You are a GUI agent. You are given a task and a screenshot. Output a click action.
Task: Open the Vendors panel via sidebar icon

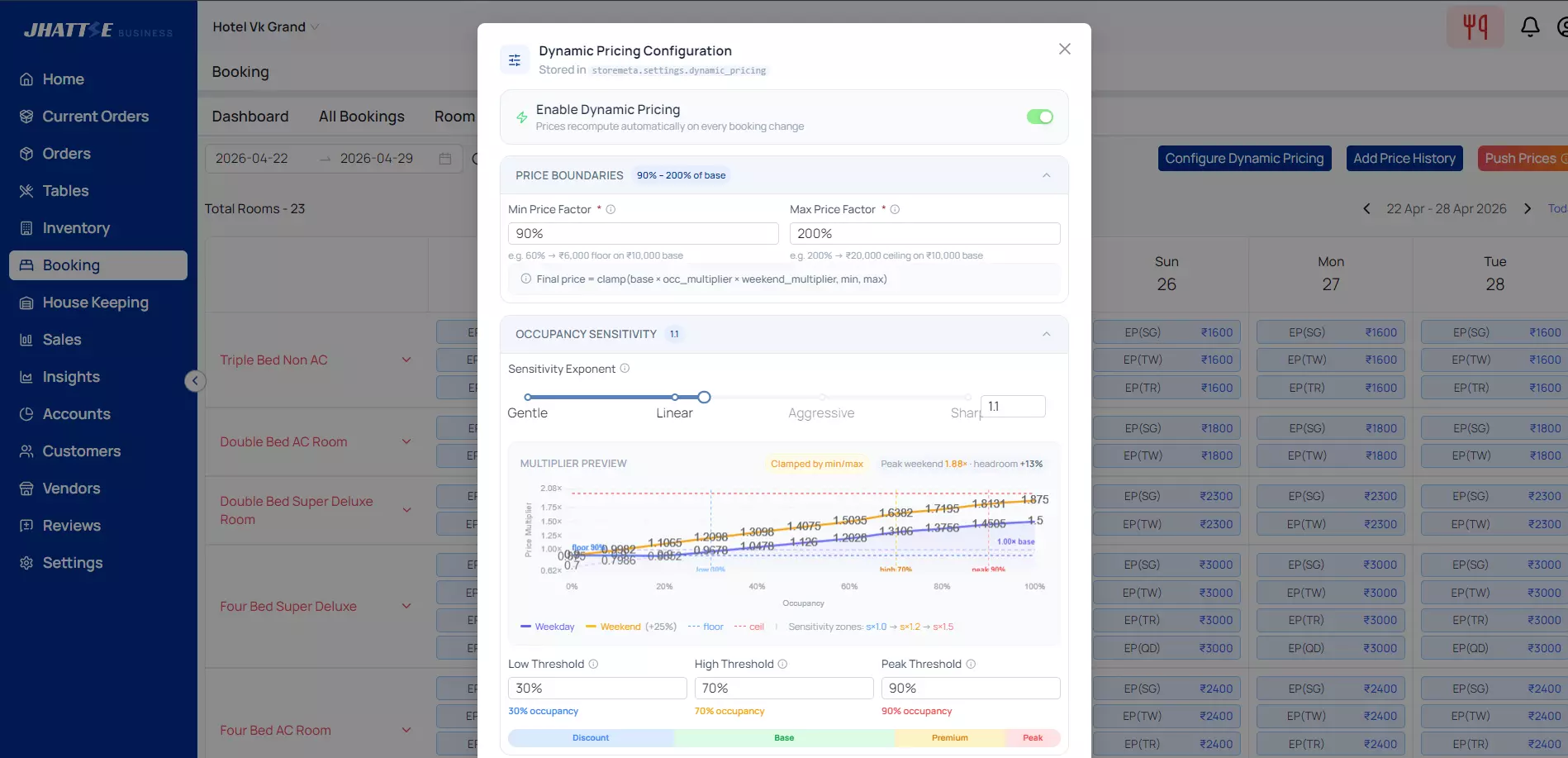point(26,488)
